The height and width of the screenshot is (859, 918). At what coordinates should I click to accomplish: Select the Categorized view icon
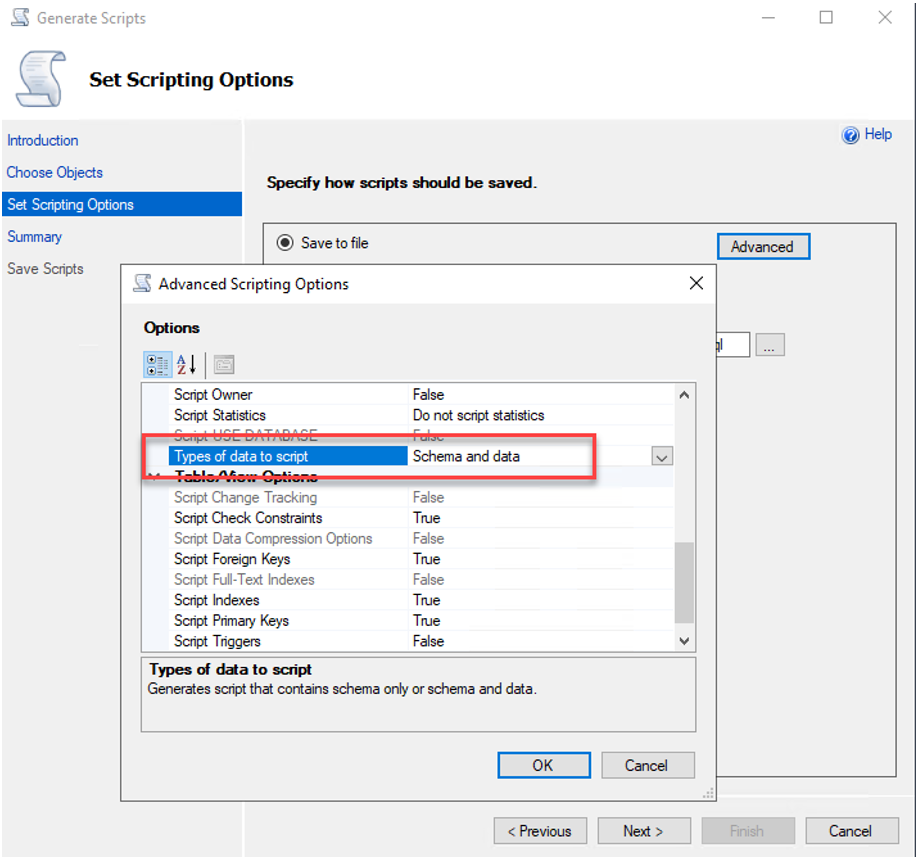[157, 364]
